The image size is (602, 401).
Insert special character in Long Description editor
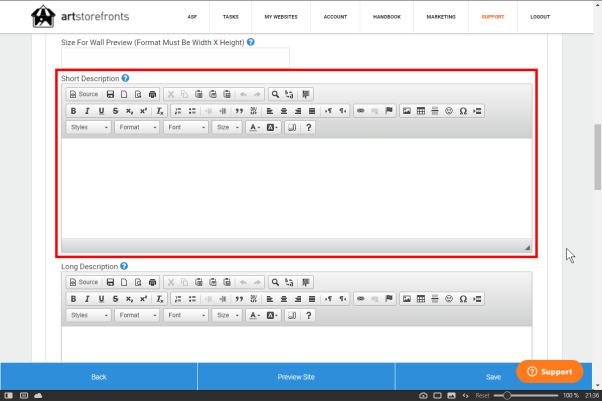click(463, 299)
